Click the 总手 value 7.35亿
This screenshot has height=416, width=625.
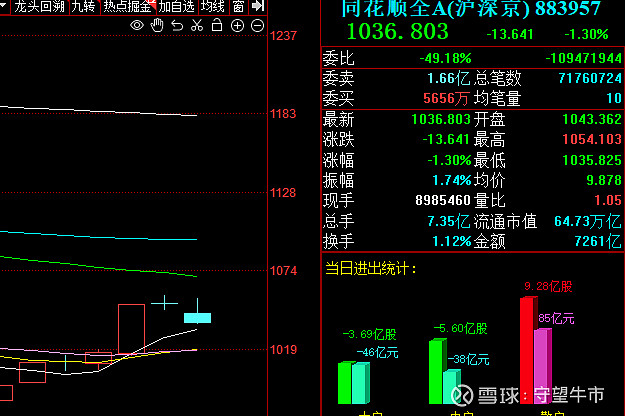[449, 221]
